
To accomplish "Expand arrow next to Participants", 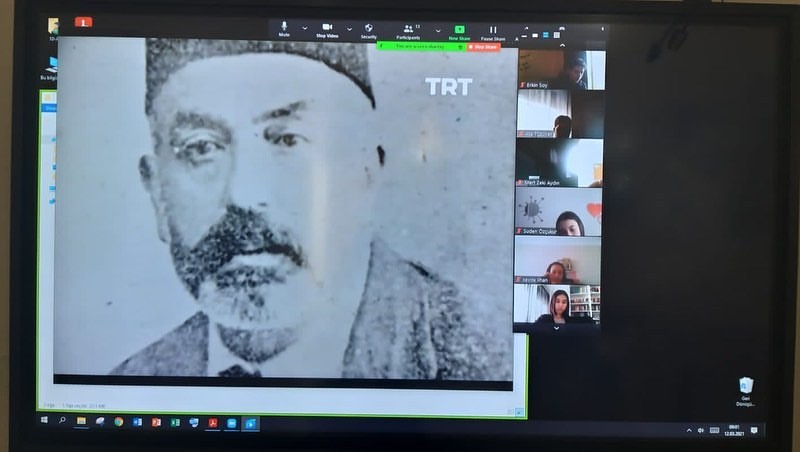I will tap(438, 31).
